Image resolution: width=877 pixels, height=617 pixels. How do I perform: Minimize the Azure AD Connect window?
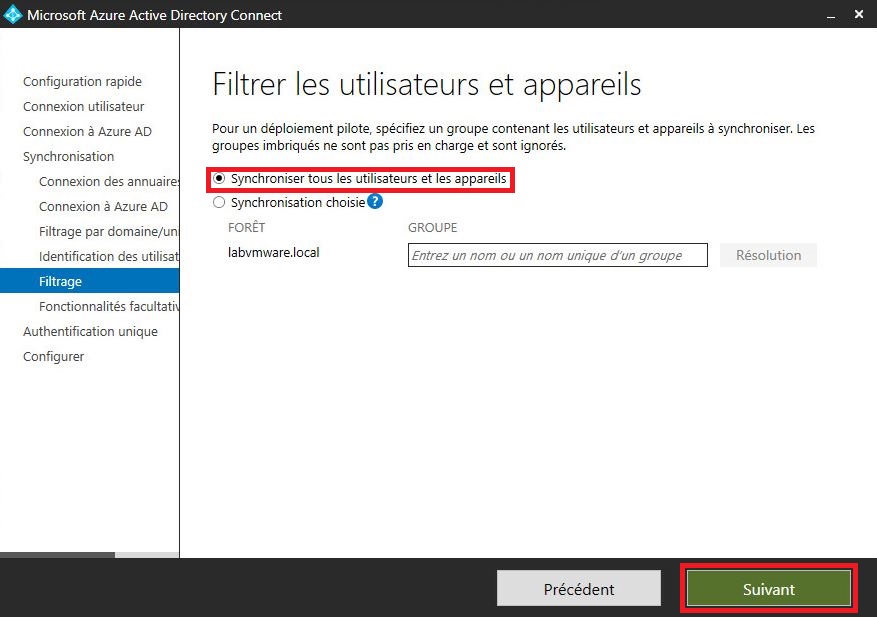pyautogui.click(x=831, y=15)
